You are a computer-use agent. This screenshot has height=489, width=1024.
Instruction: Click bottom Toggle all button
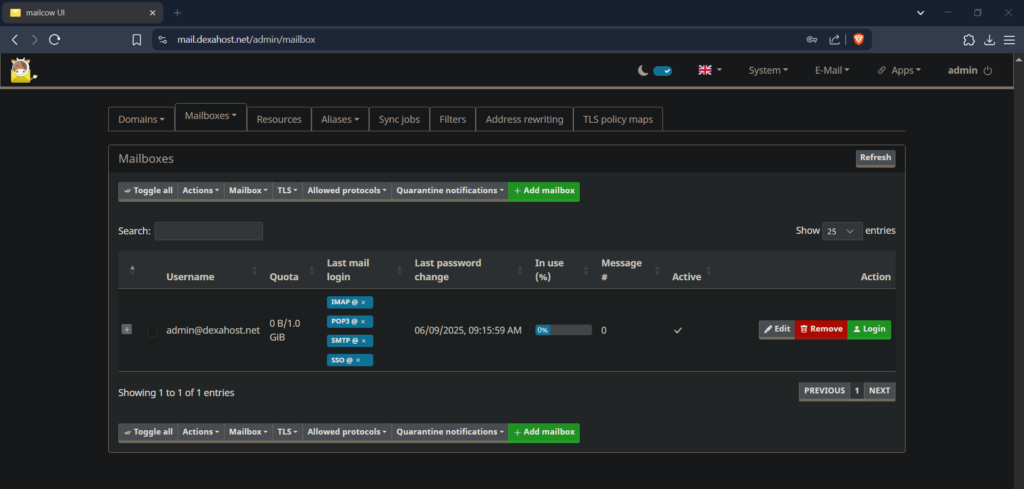148,432
